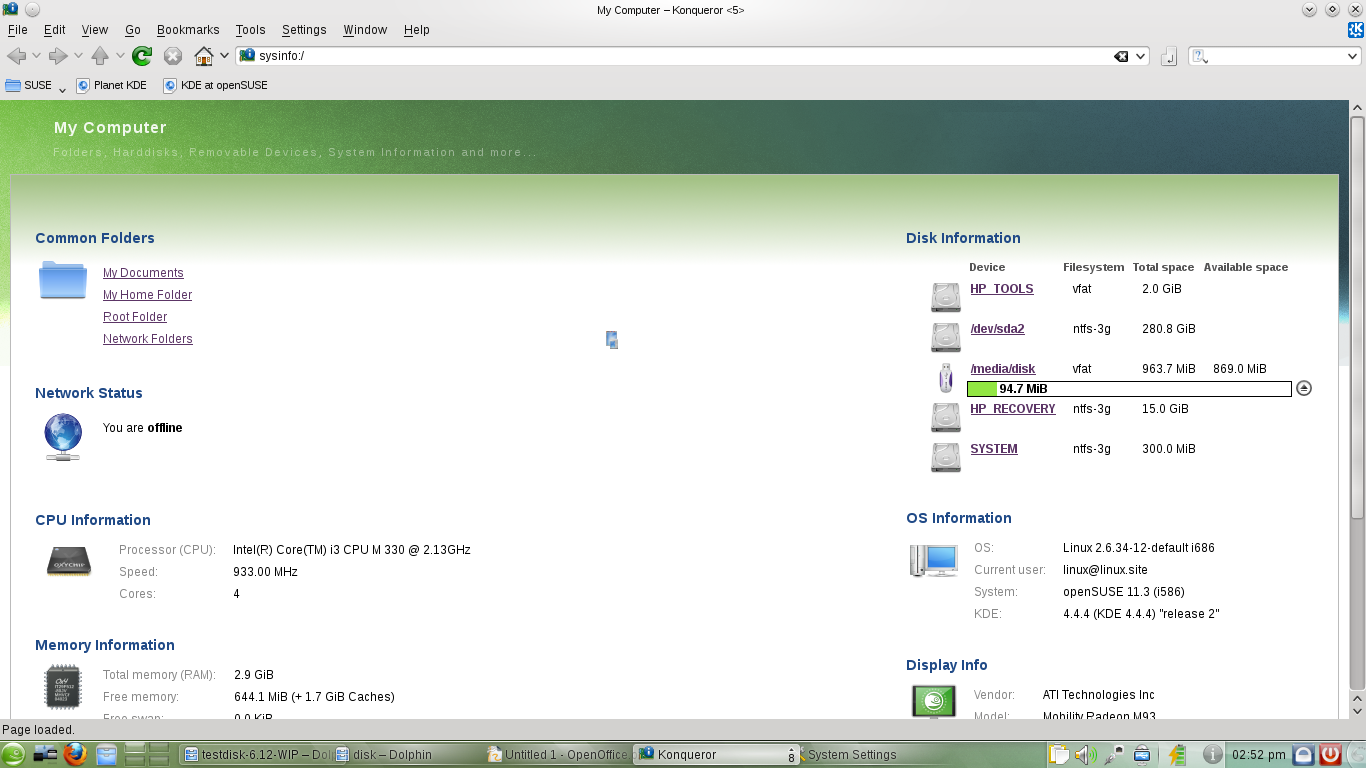The width and height of the screenshot is (1366, 768).
Task: Open the My Home Folder link
Action: coord(147,295)
